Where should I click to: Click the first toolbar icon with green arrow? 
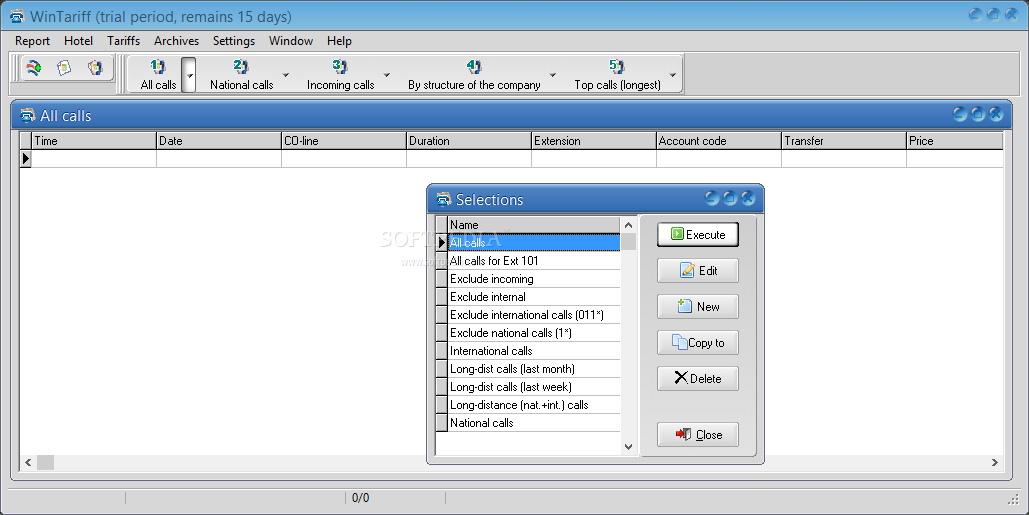pos(33,68)
